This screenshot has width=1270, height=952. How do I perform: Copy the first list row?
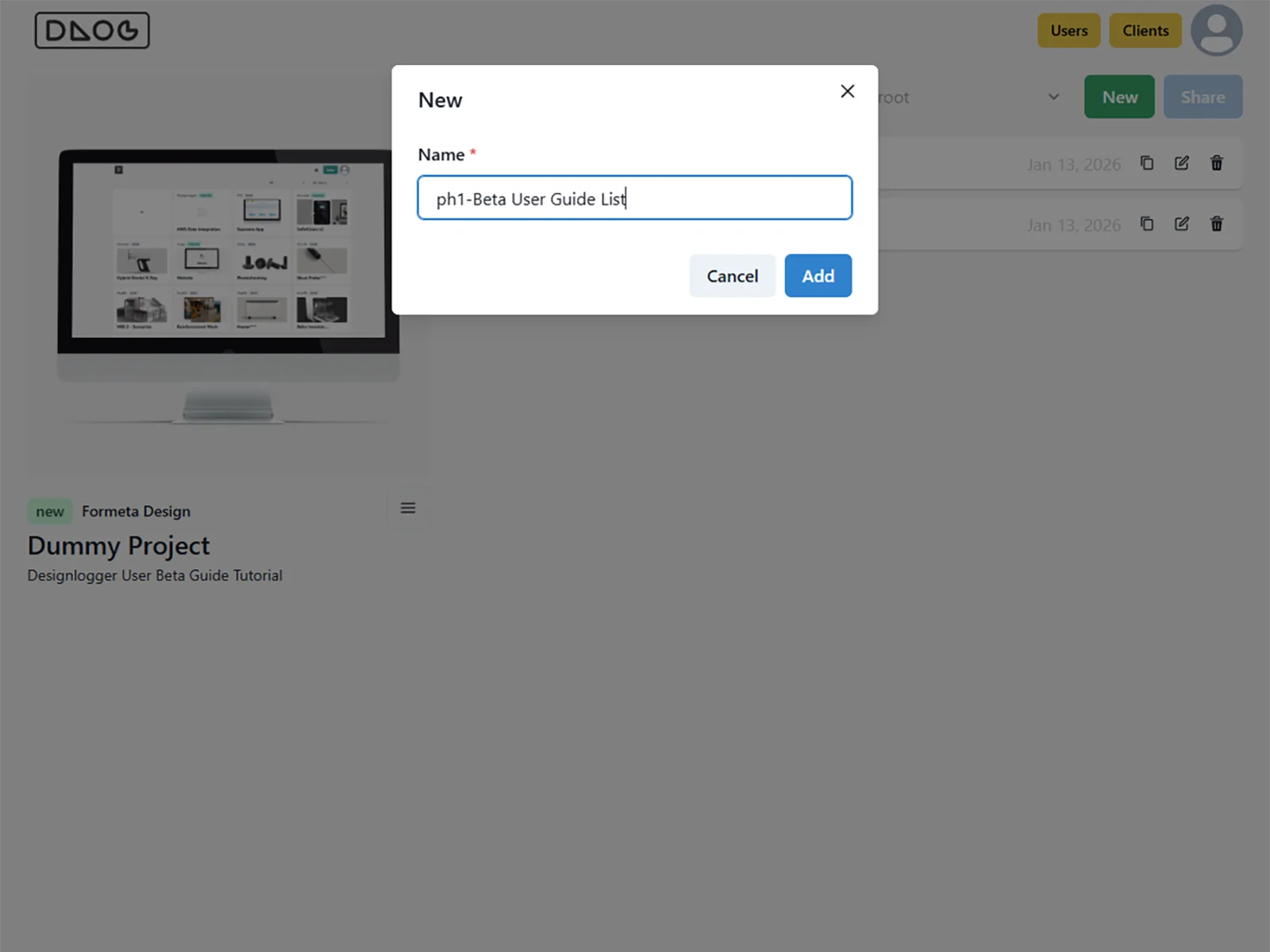tap(1147, 163)
